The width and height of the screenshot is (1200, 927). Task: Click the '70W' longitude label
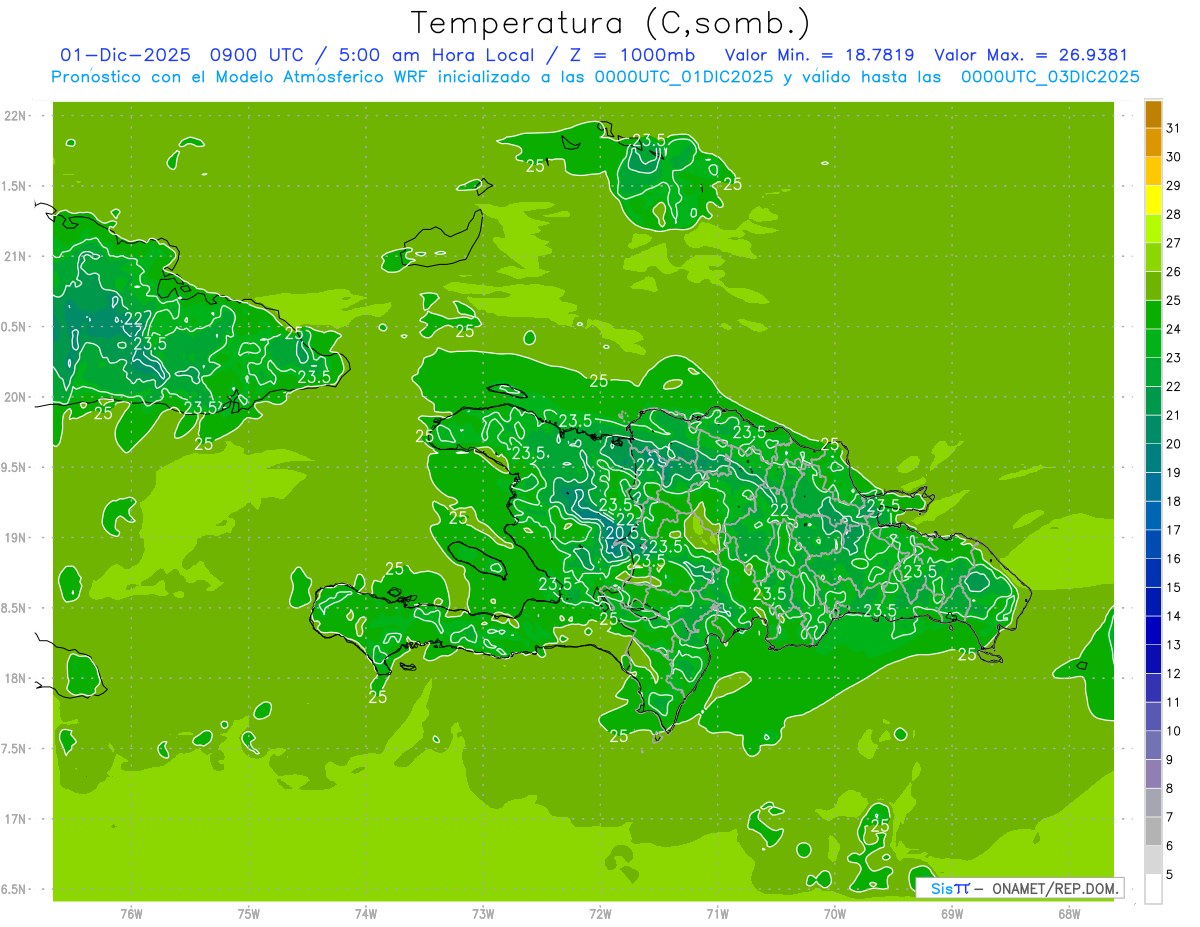coord(835,914)
